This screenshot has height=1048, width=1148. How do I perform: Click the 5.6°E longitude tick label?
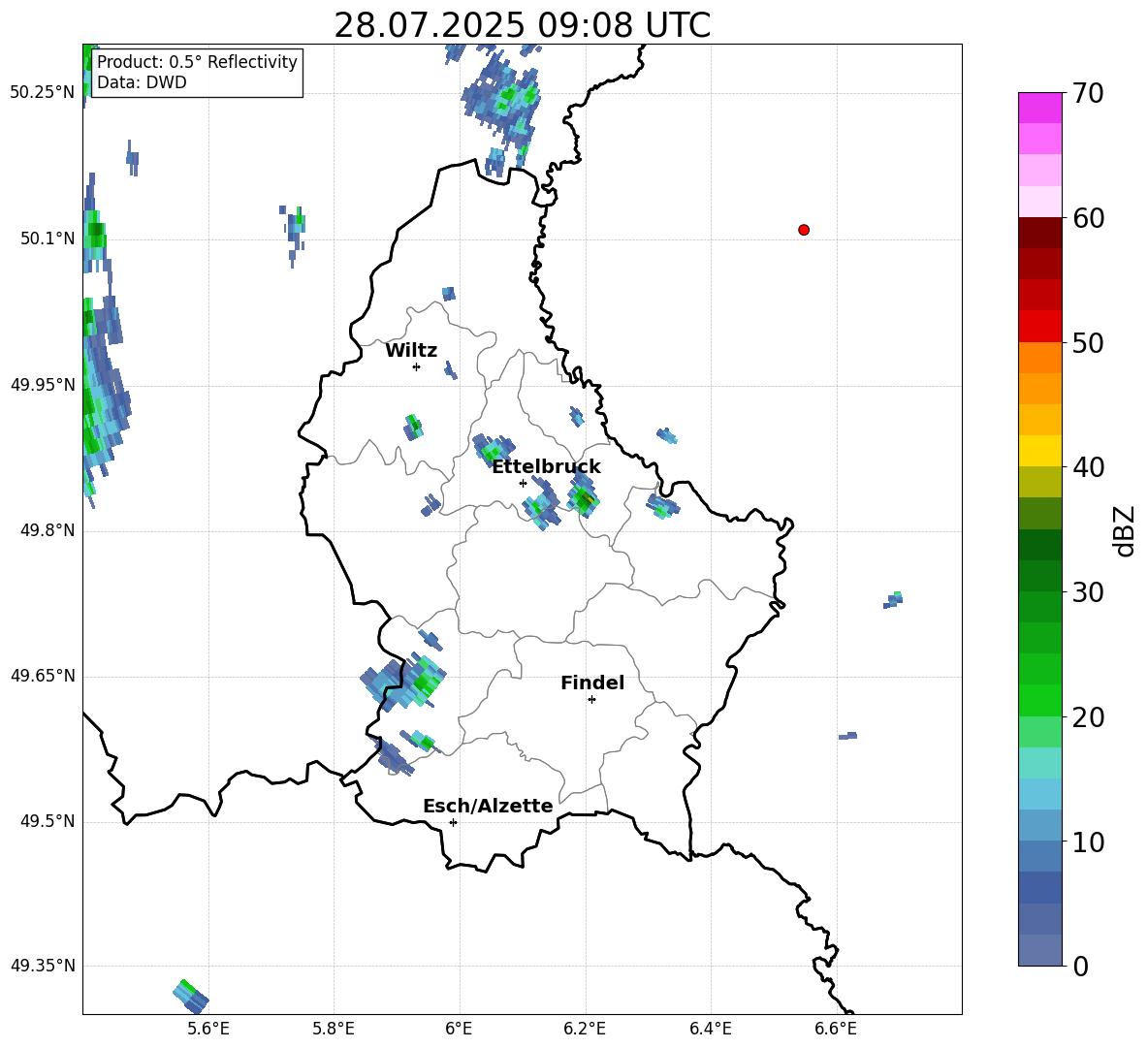(208, 1029)
